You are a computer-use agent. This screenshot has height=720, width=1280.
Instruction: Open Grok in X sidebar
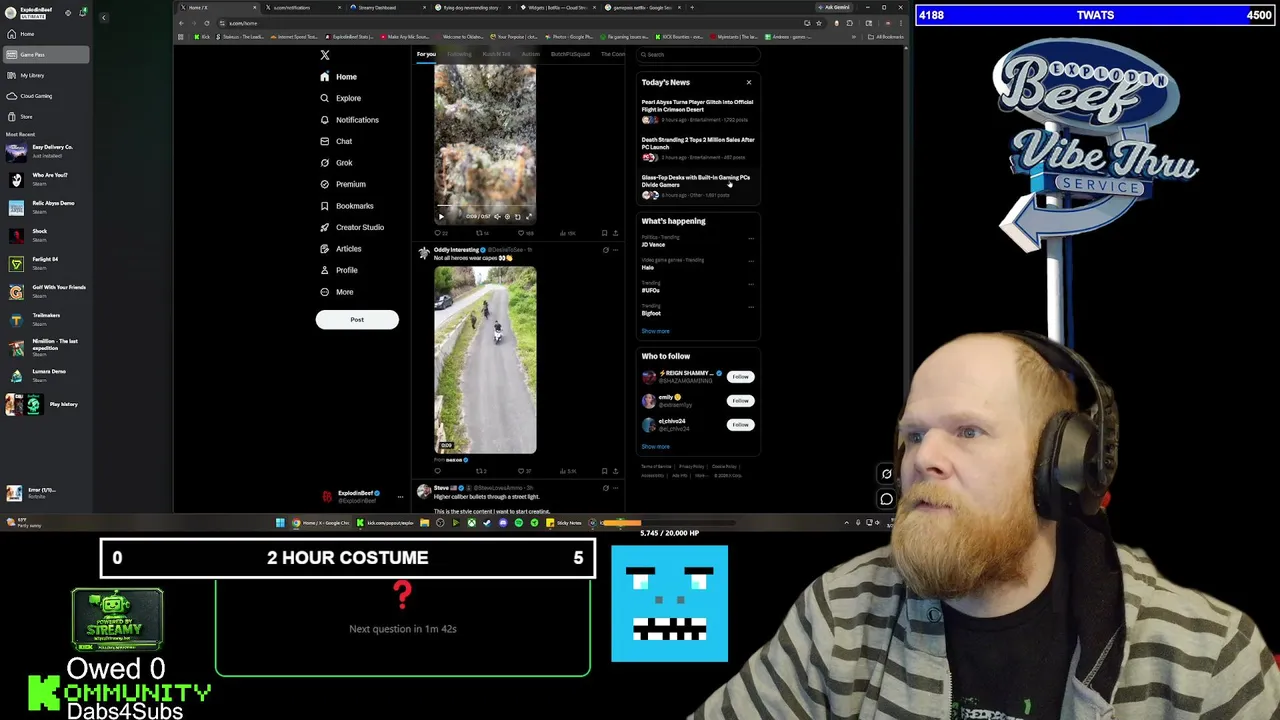click(x=336, y=163)
